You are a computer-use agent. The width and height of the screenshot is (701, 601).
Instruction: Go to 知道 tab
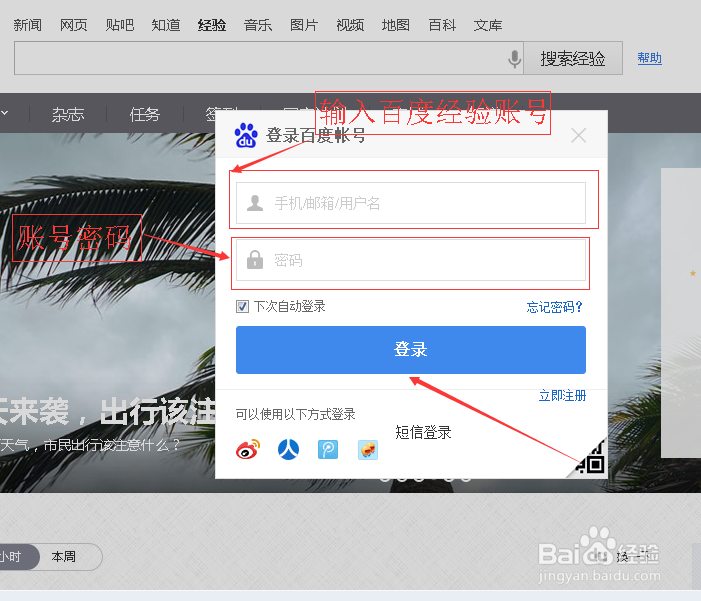166,25
